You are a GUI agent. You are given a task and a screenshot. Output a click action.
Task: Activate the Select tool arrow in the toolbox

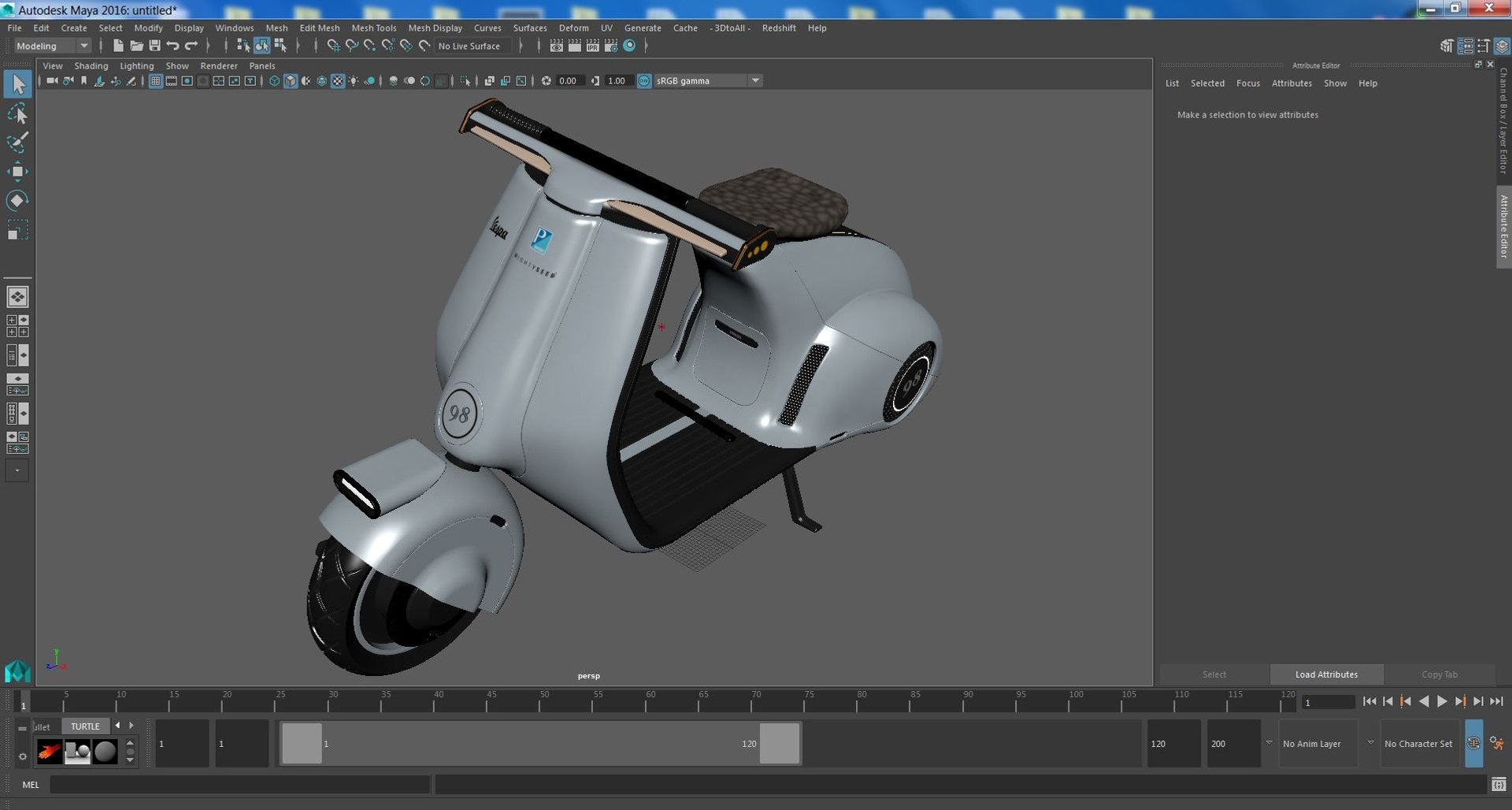(x=17, y=84)
